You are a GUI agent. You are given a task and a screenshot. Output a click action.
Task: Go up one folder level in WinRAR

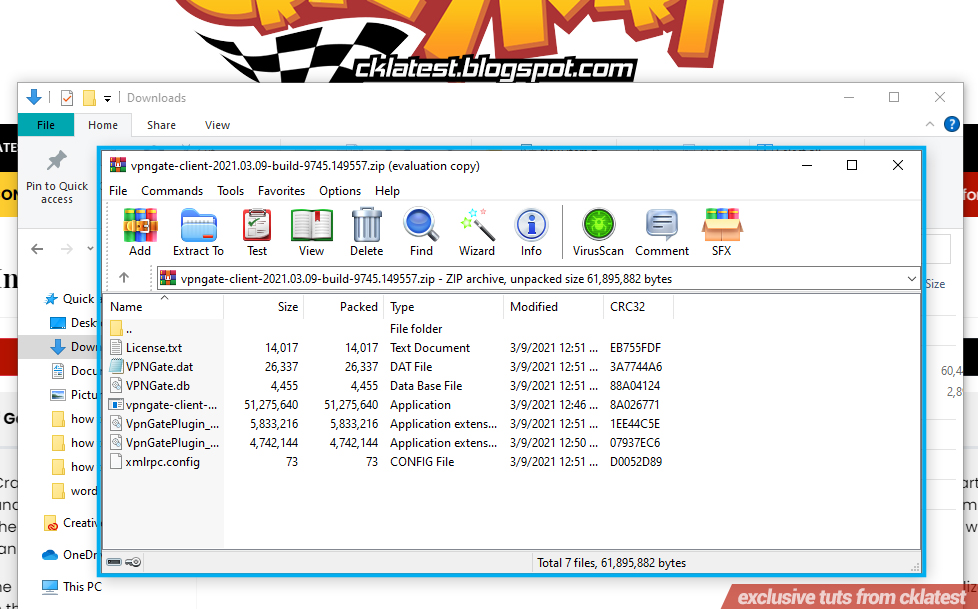124,278
